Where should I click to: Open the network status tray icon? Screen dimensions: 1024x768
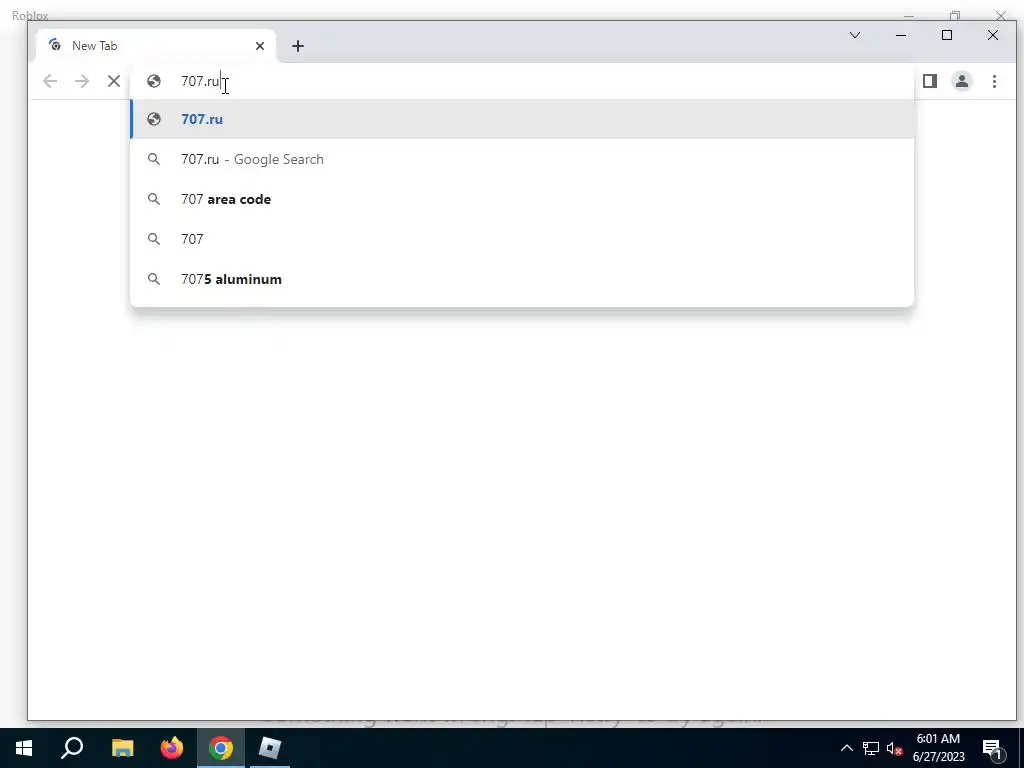click(871, 748)
